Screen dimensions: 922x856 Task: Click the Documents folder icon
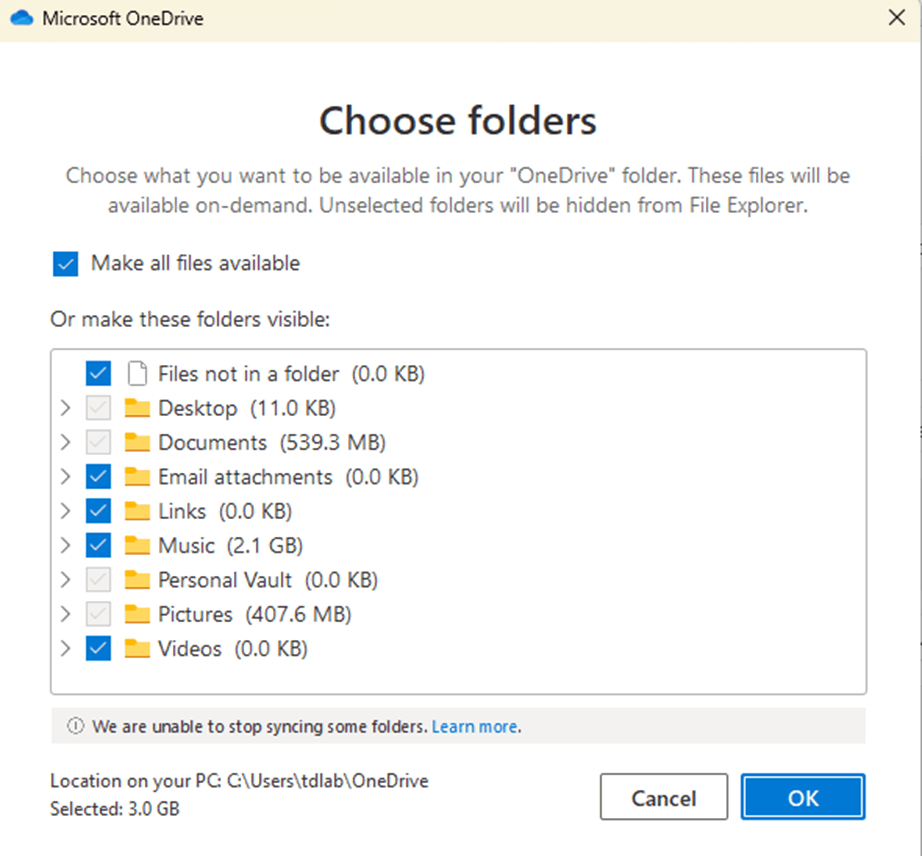tap(137, 442)
